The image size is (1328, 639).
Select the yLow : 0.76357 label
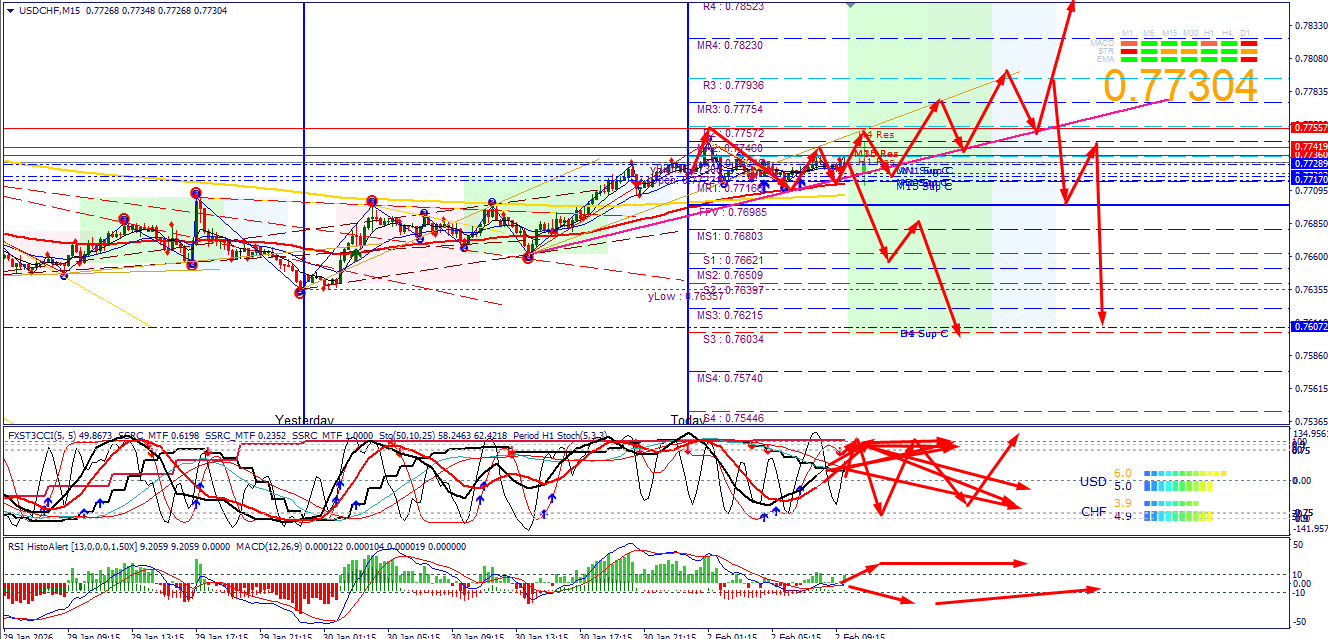point(685,296)
